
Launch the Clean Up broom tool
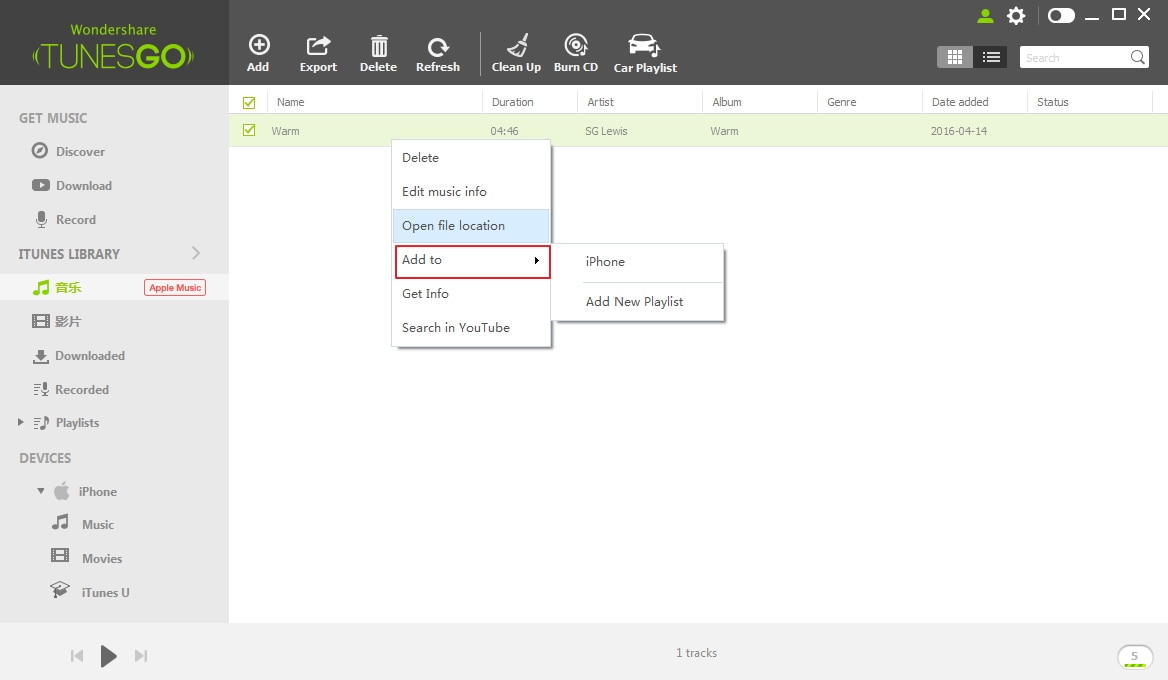[x=516, y=54]
